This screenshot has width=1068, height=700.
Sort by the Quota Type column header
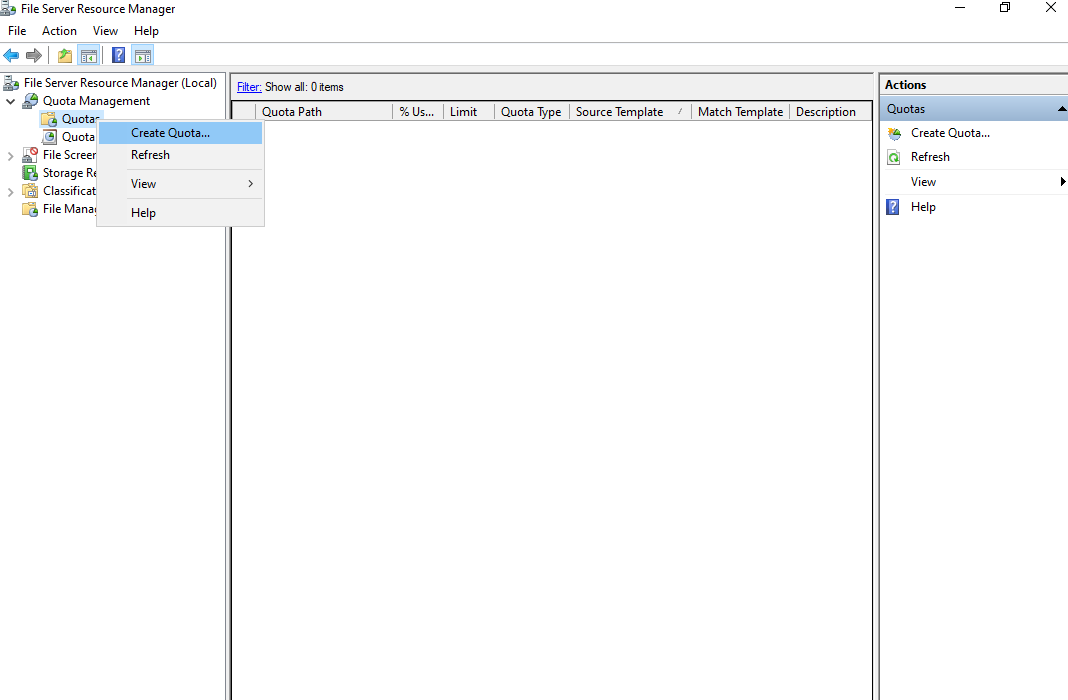point(532,112)
